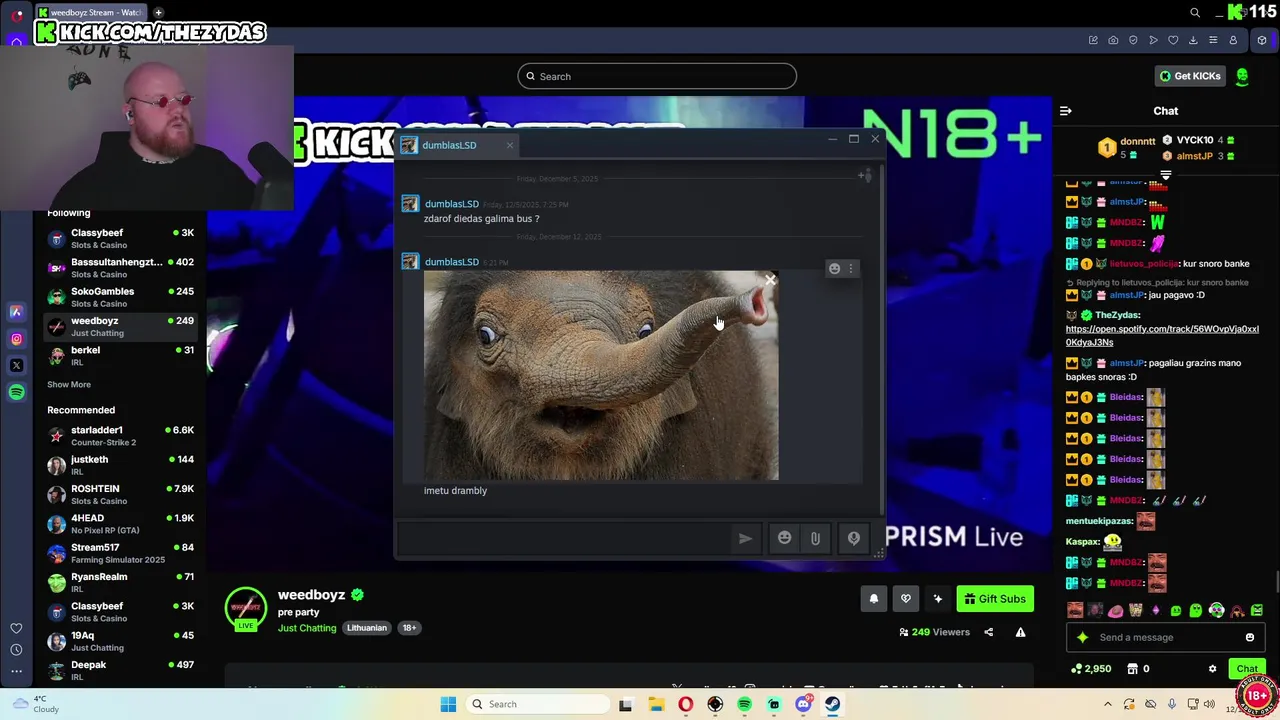Click the green Chat send button
This screenshot has height=720, width=1280.
1247,669
